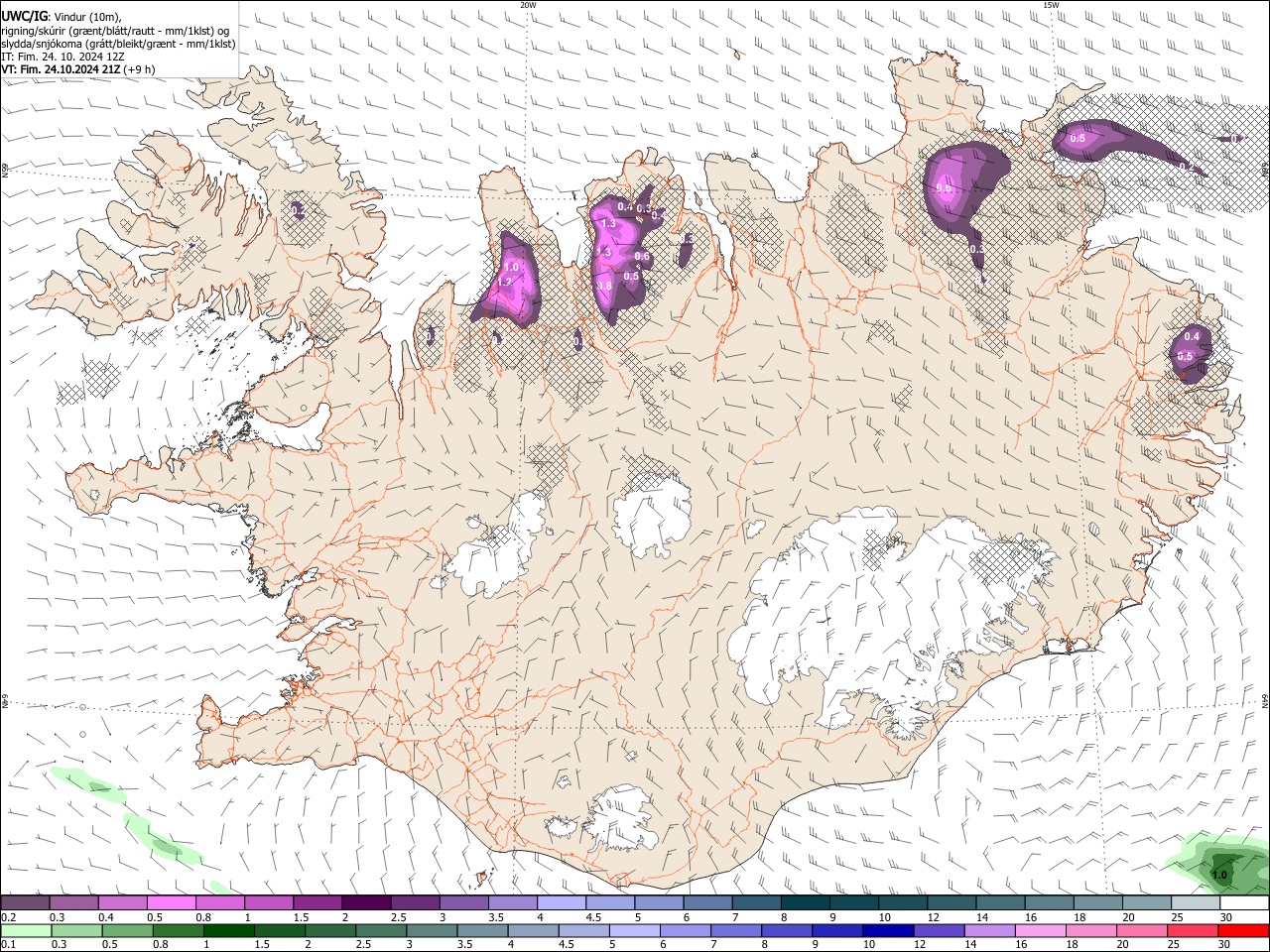The height and width of the screenshot is (952, 1270).
Task: Click the '1.2' snowfall value on the map
Action: [504, 283]
